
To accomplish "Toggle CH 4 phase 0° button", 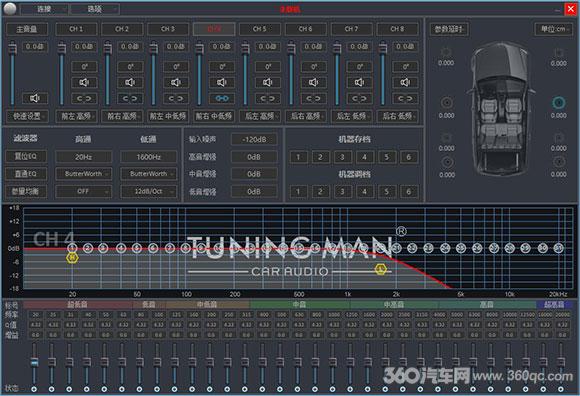I will tap(222, 67).
